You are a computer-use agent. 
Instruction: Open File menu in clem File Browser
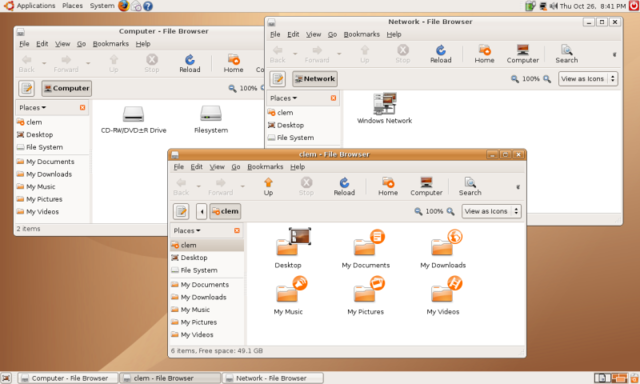pyautogui.click(x=178, y=166)
